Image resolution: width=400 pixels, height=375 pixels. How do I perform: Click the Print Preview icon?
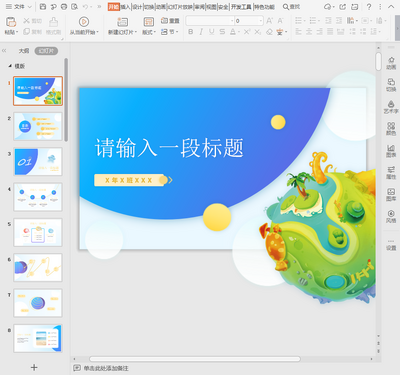click(75, 7)
